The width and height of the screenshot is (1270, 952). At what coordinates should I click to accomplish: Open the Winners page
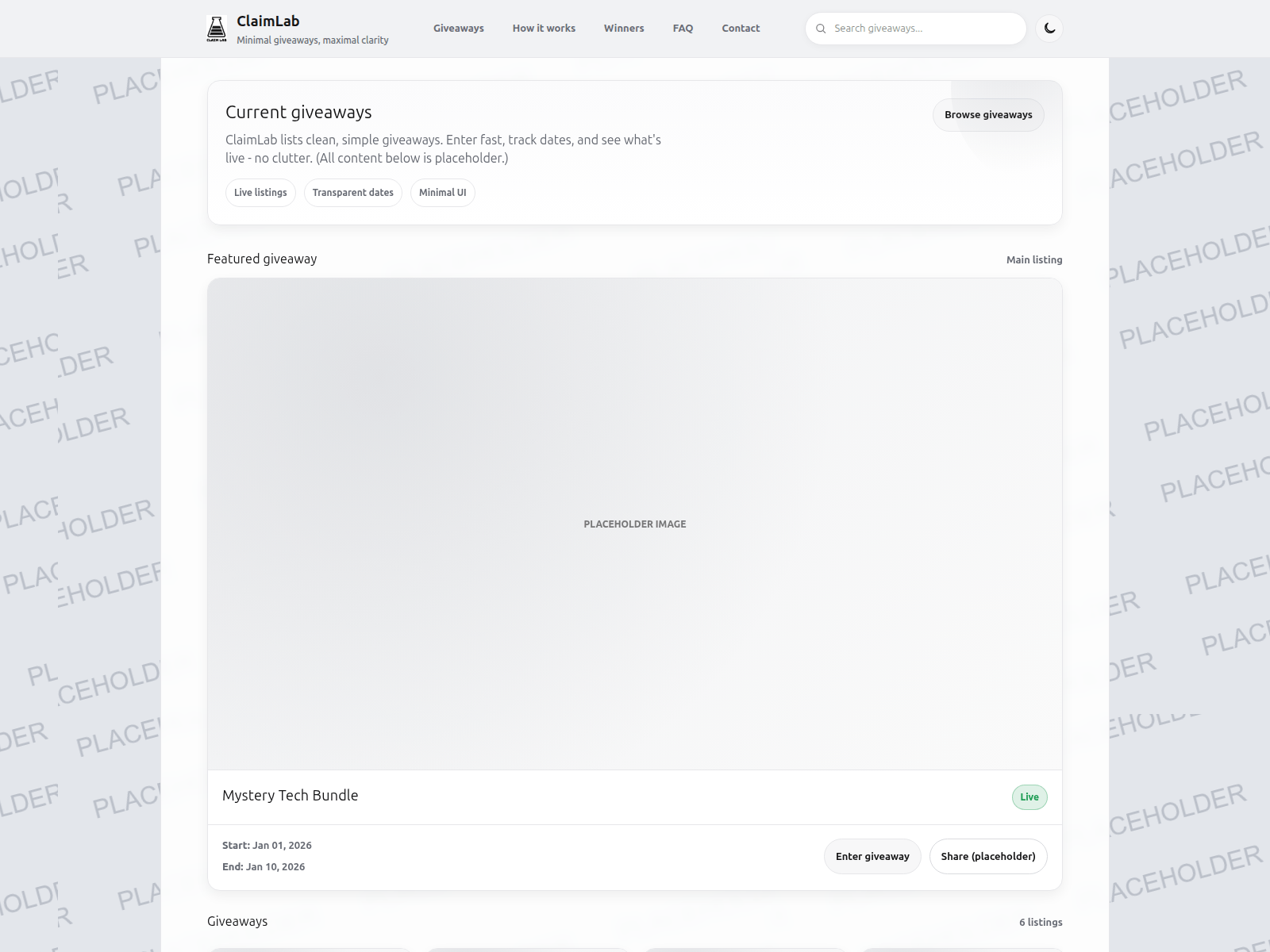pyautogui.click(x=624, y=28)
